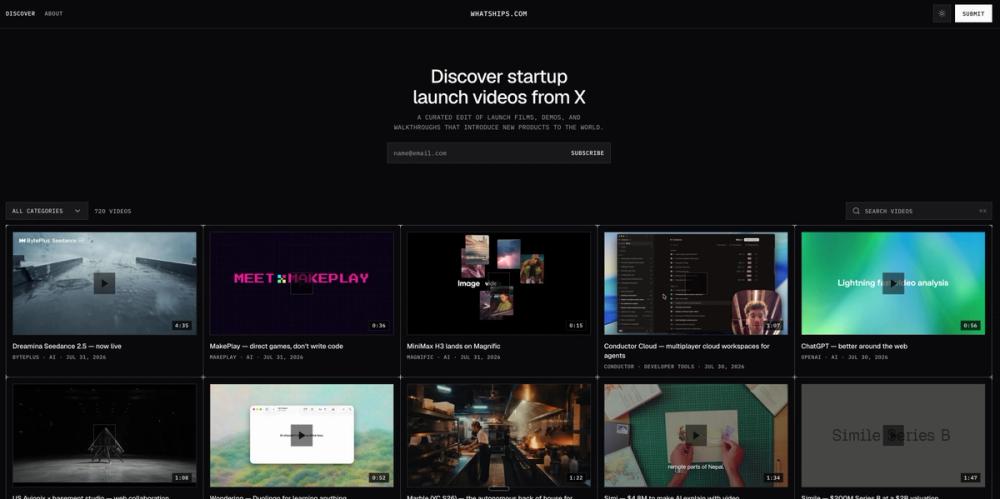Viewport: 1000px width, 499px height.
Task: Click MAGNIFIC · AI · JUL 31, 2026 metadata
Action: [453, 357]
